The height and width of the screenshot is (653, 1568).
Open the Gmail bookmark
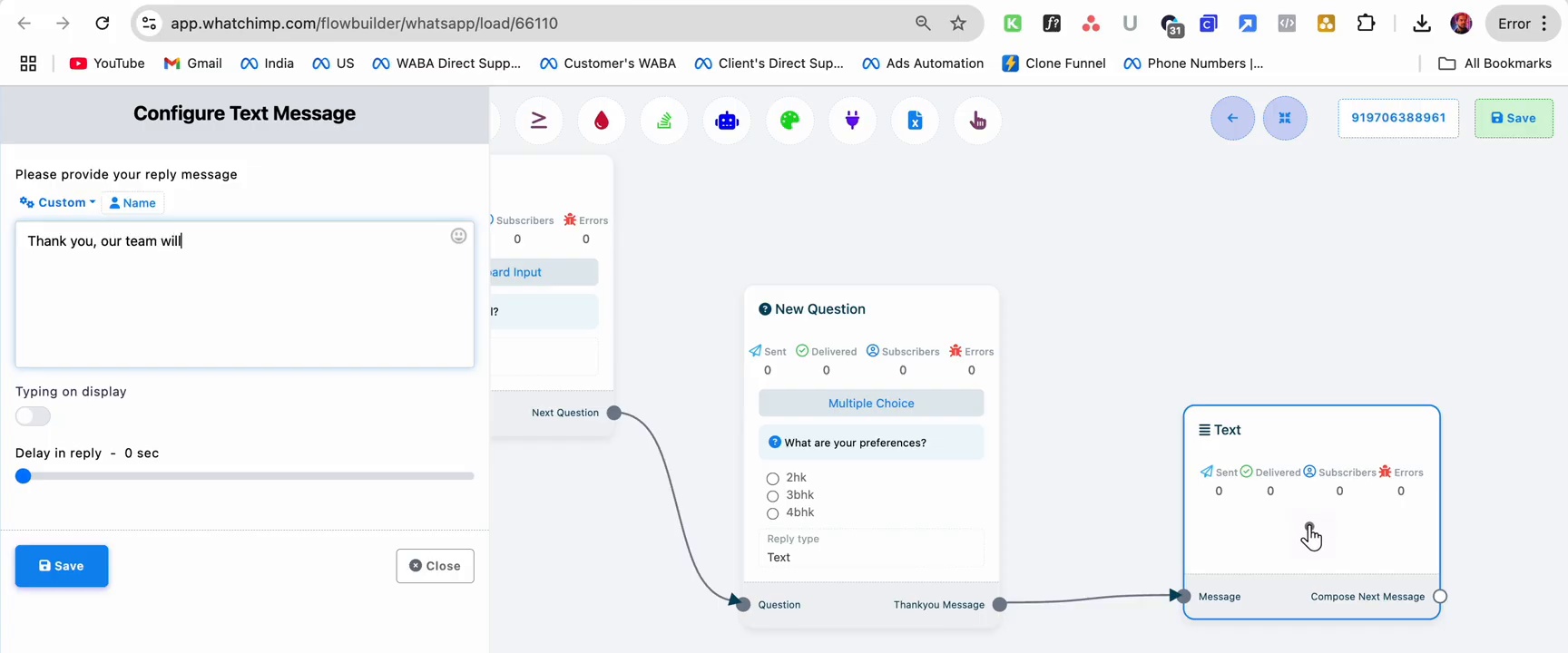(193, 63)
